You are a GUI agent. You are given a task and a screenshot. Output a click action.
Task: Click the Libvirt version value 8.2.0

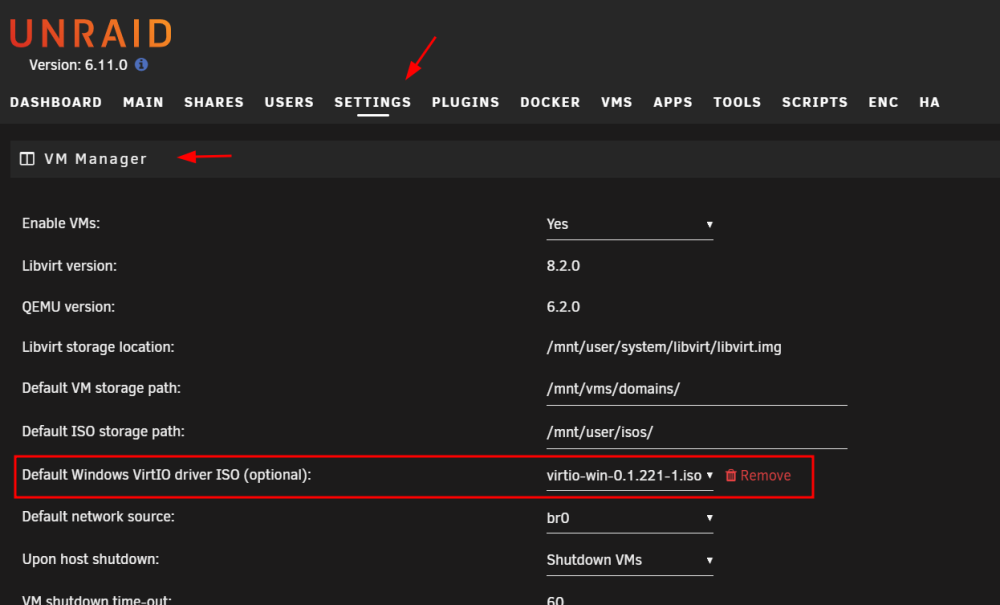[x=563, y=266]
